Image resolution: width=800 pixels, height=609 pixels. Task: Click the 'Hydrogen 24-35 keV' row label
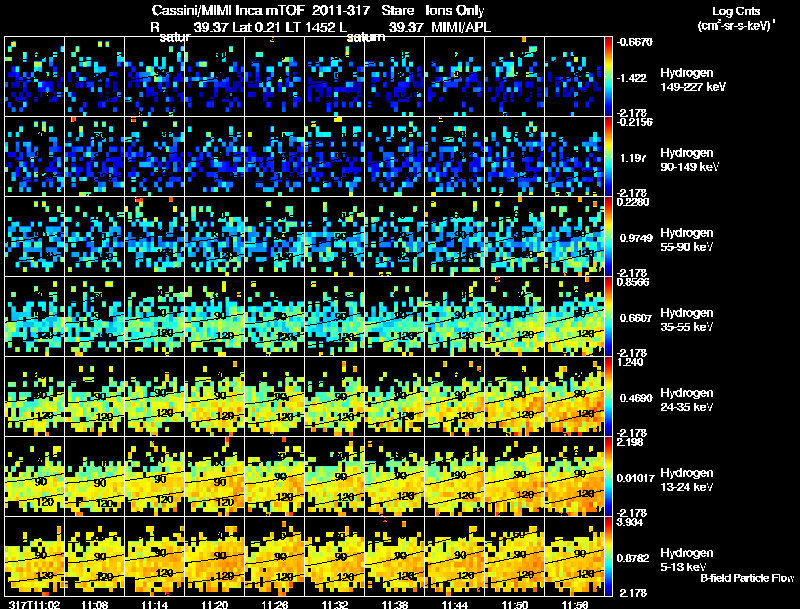(x=687, y=400)
